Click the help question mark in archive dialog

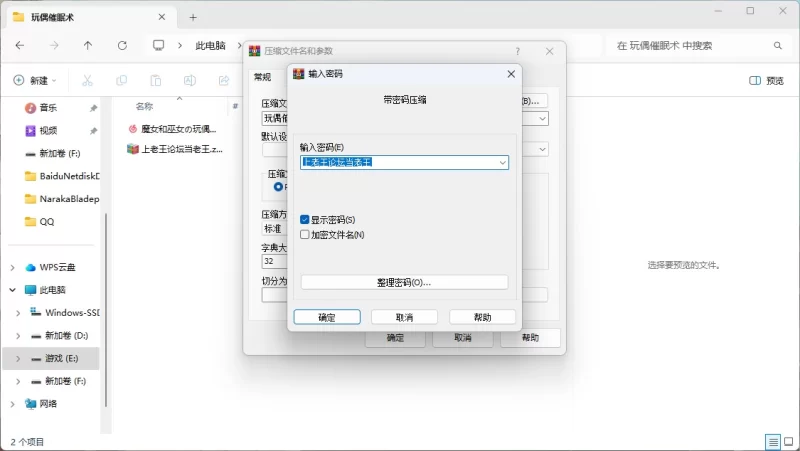pos(517,51)
